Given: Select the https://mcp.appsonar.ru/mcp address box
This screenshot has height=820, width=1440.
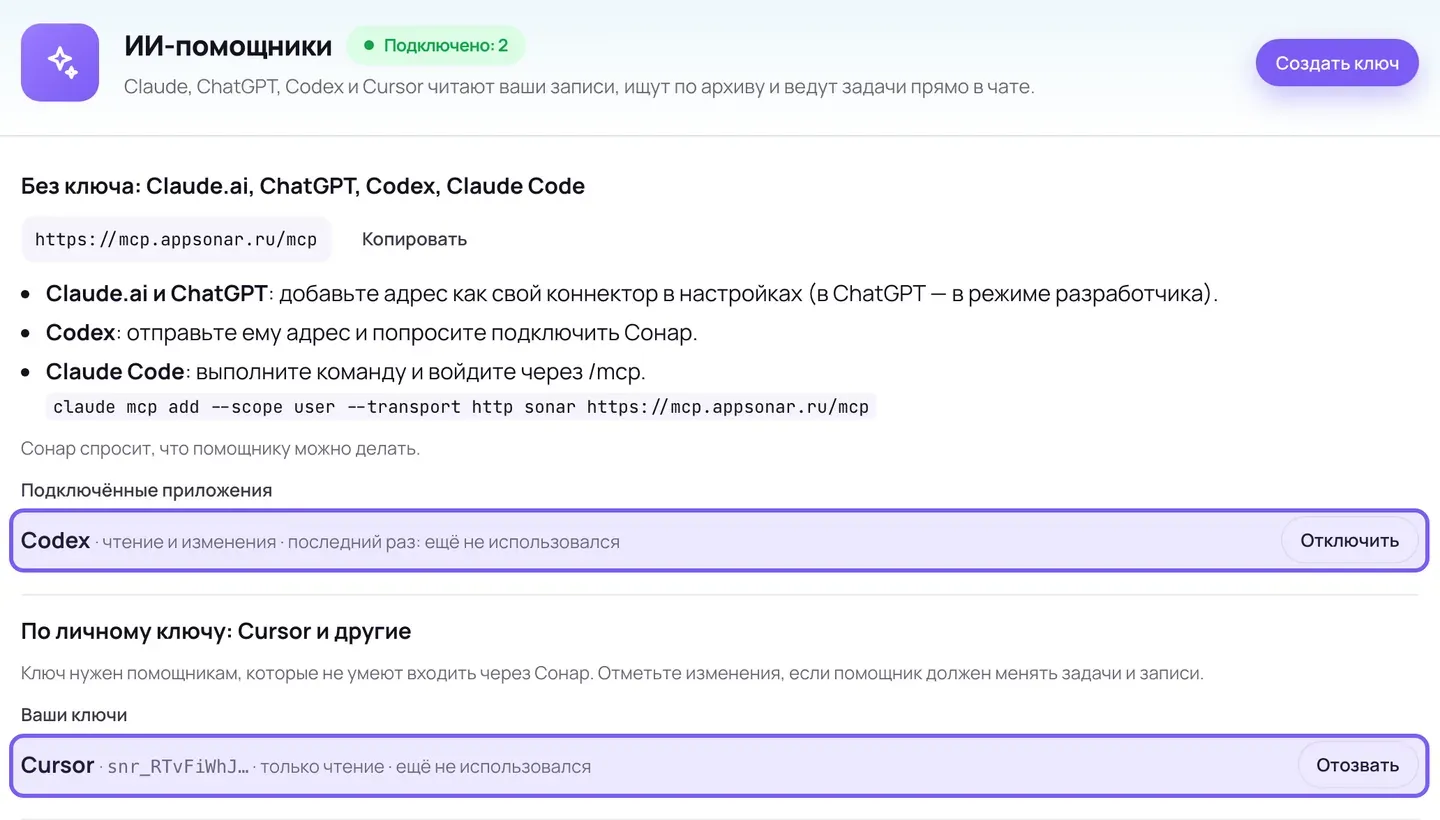Looking at the screenshot, I should (x=176, y=239).
